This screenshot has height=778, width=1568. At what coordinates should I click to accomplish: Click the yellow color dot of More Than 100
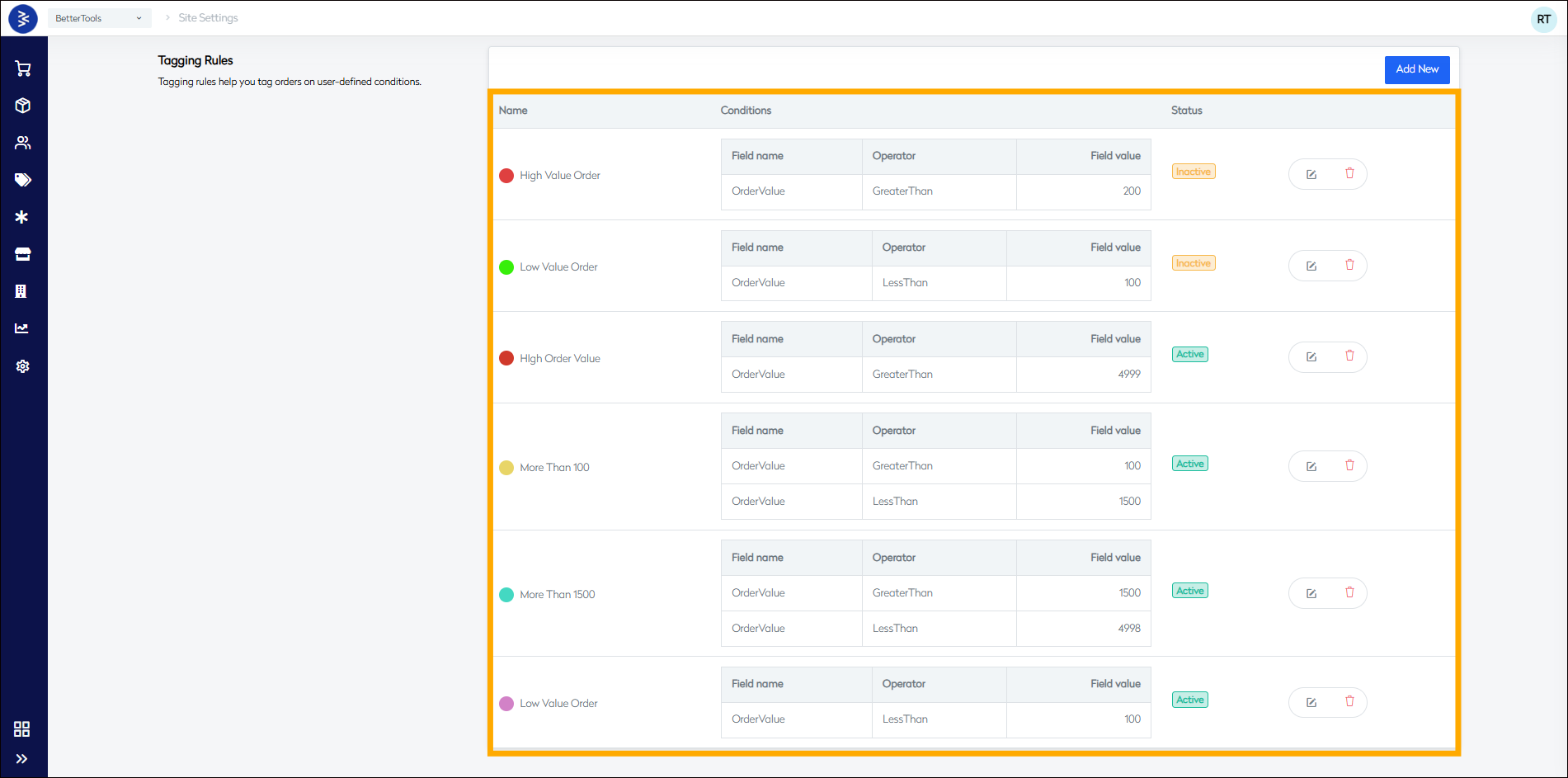[x=506, y=468]
